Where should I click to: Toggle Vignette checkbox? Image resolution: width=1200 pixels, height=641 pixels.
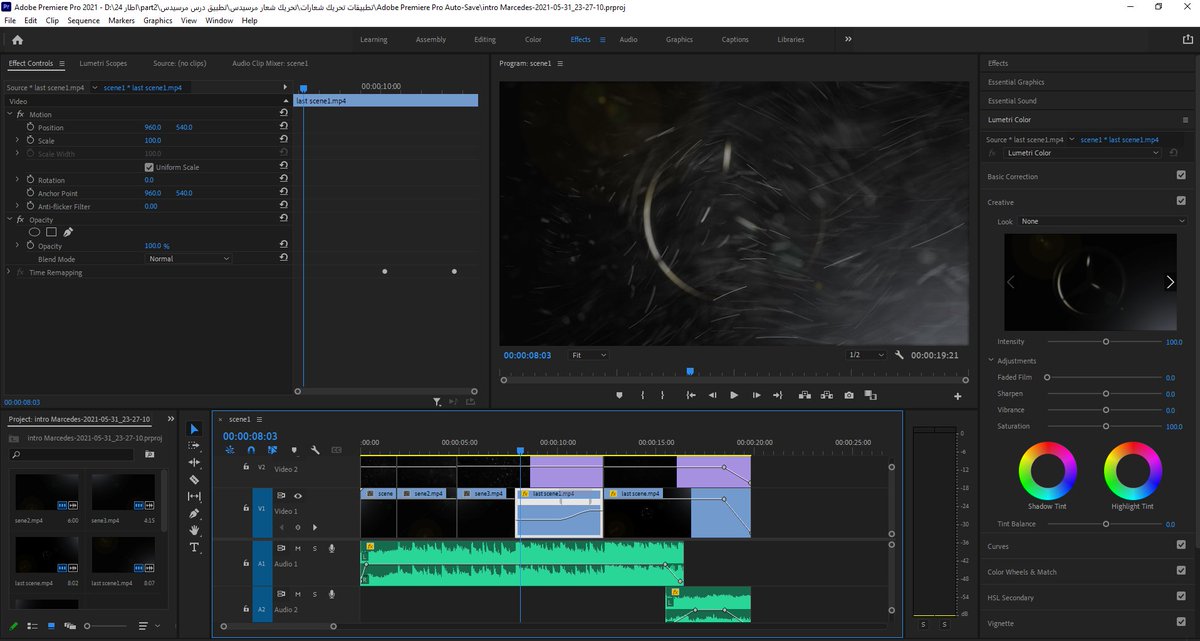tap(1181, 623)
